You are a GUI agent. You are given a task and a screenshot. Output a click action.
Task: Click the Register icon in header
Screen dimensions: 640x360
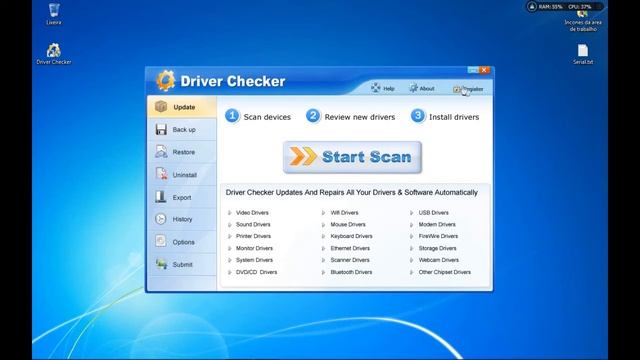tap(456, 89)
